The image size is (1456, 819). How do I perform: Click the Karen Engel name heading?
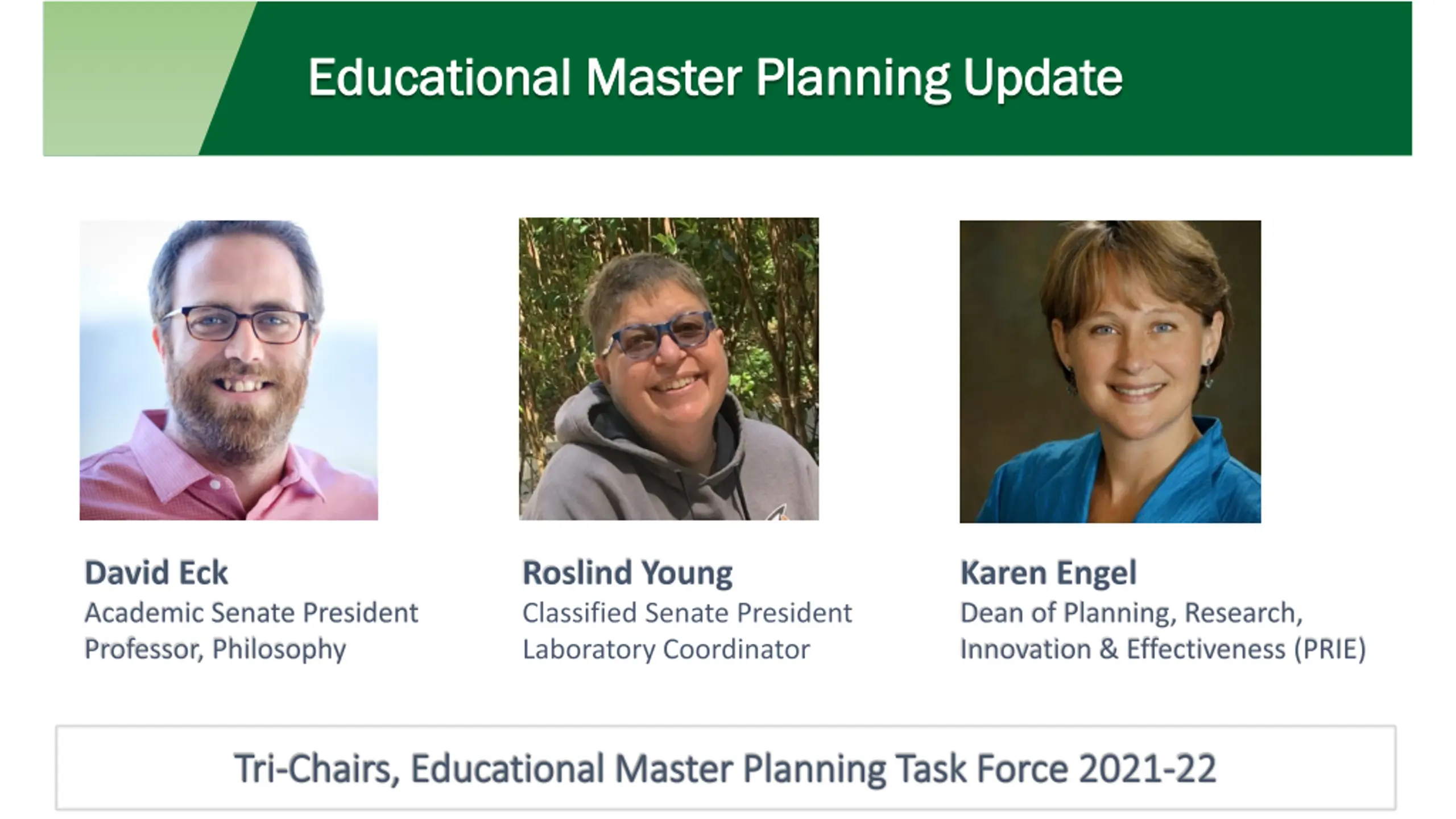coord(1048,572)
